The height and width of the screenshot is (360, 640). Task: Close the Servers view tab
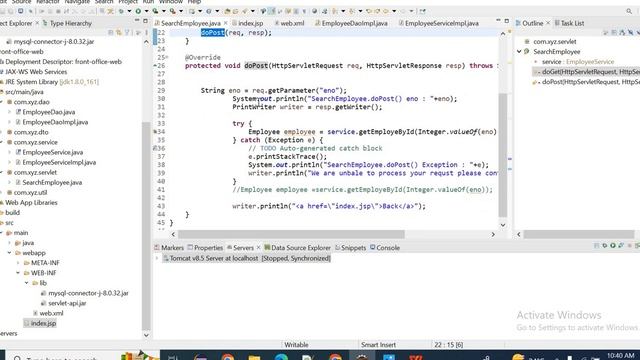click(x=258, y=248)
